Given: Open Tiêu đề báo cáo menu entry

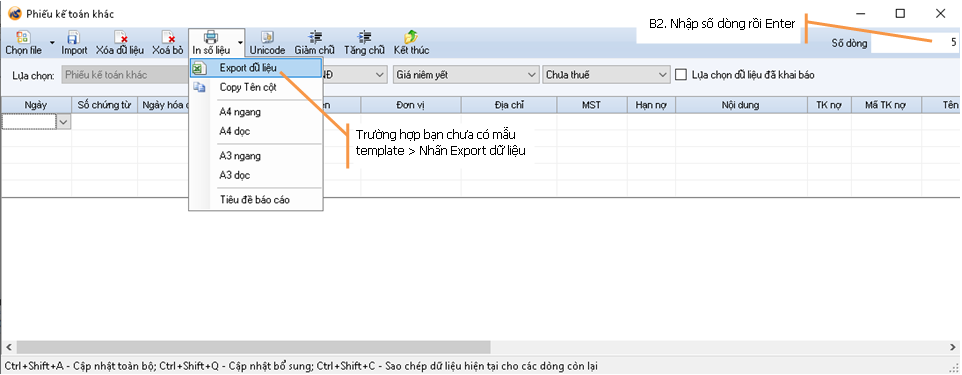Looking at the screenshot, I should coord(256,199).
